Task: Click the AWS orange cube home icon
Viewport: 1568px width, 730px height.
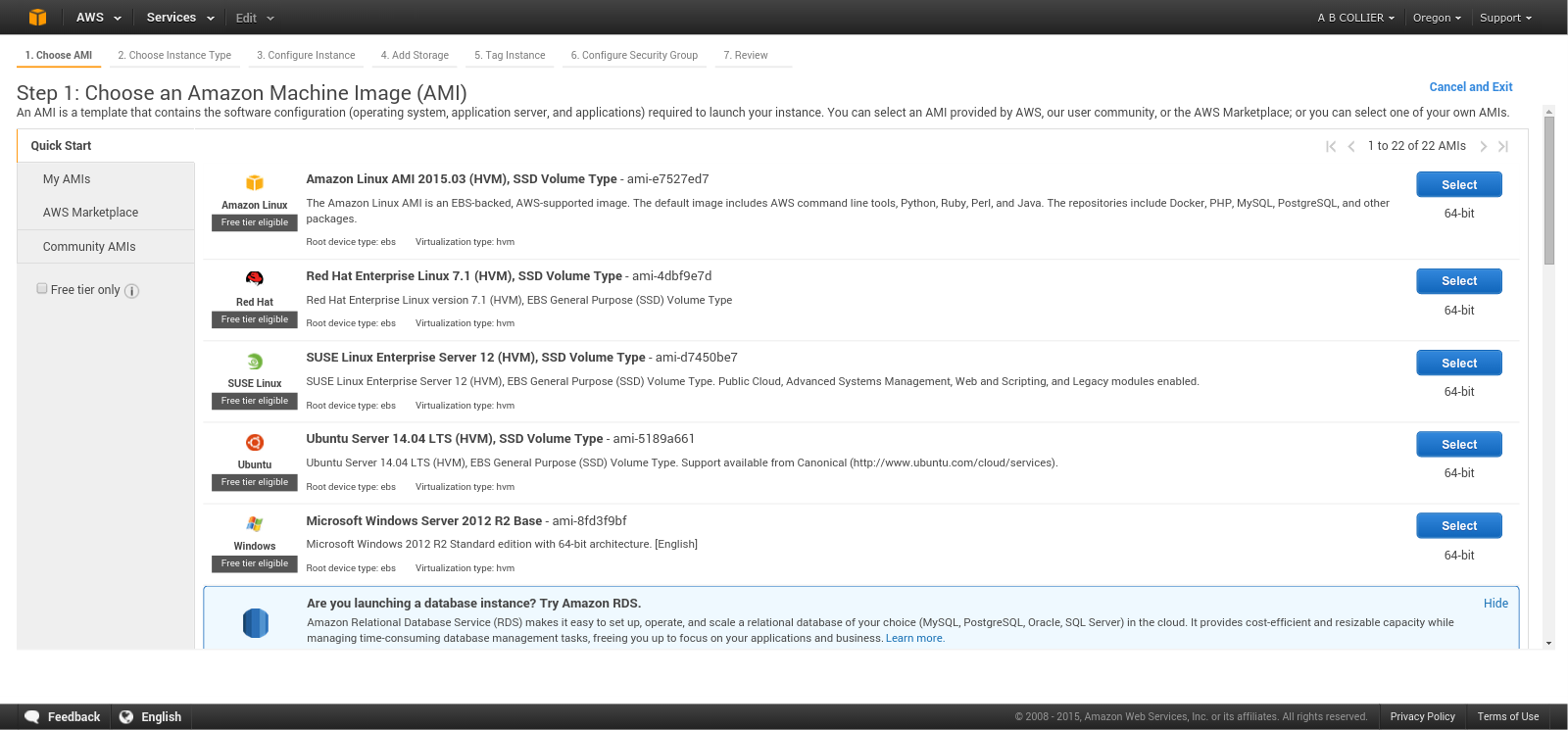Action: [x=37, y=17]
